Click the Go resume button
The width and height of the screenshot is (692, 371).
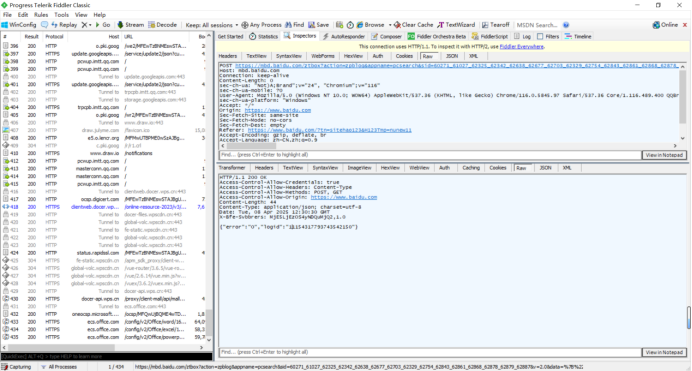coord(103,25)
